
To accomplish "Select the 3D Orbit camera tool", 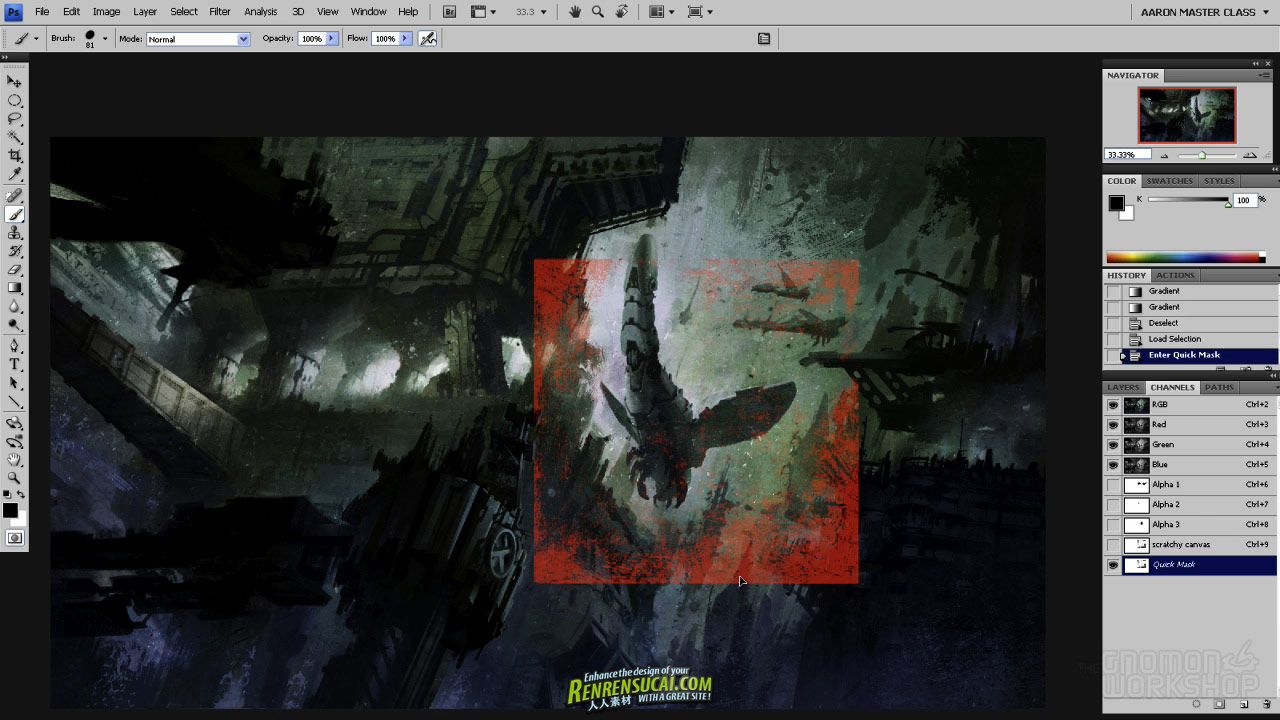I will pyautogui.click(x=14, y=441).
